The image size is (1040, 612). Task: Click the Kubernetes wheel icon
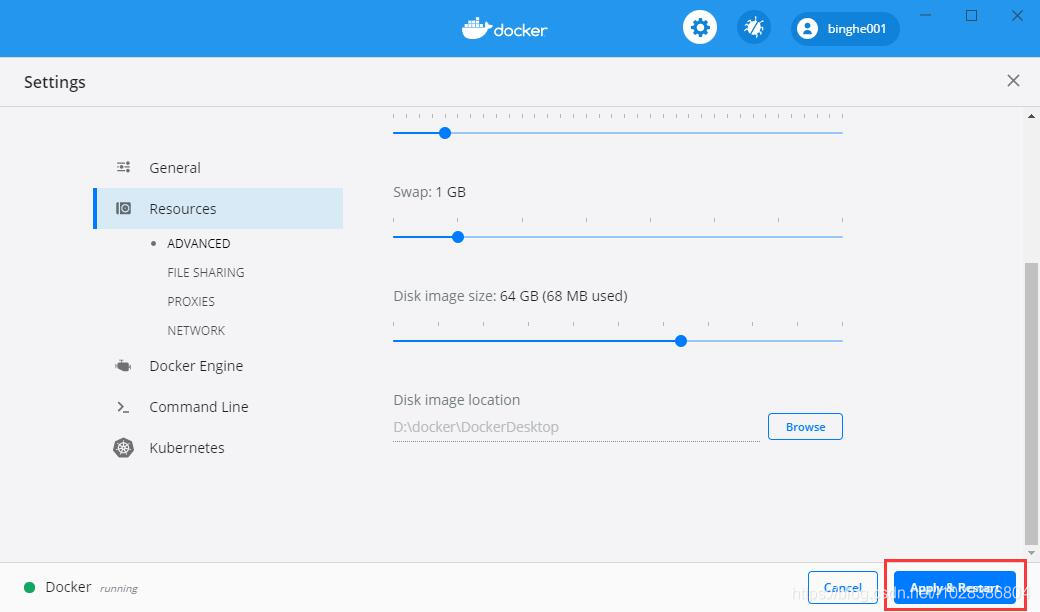pos(123,448)
